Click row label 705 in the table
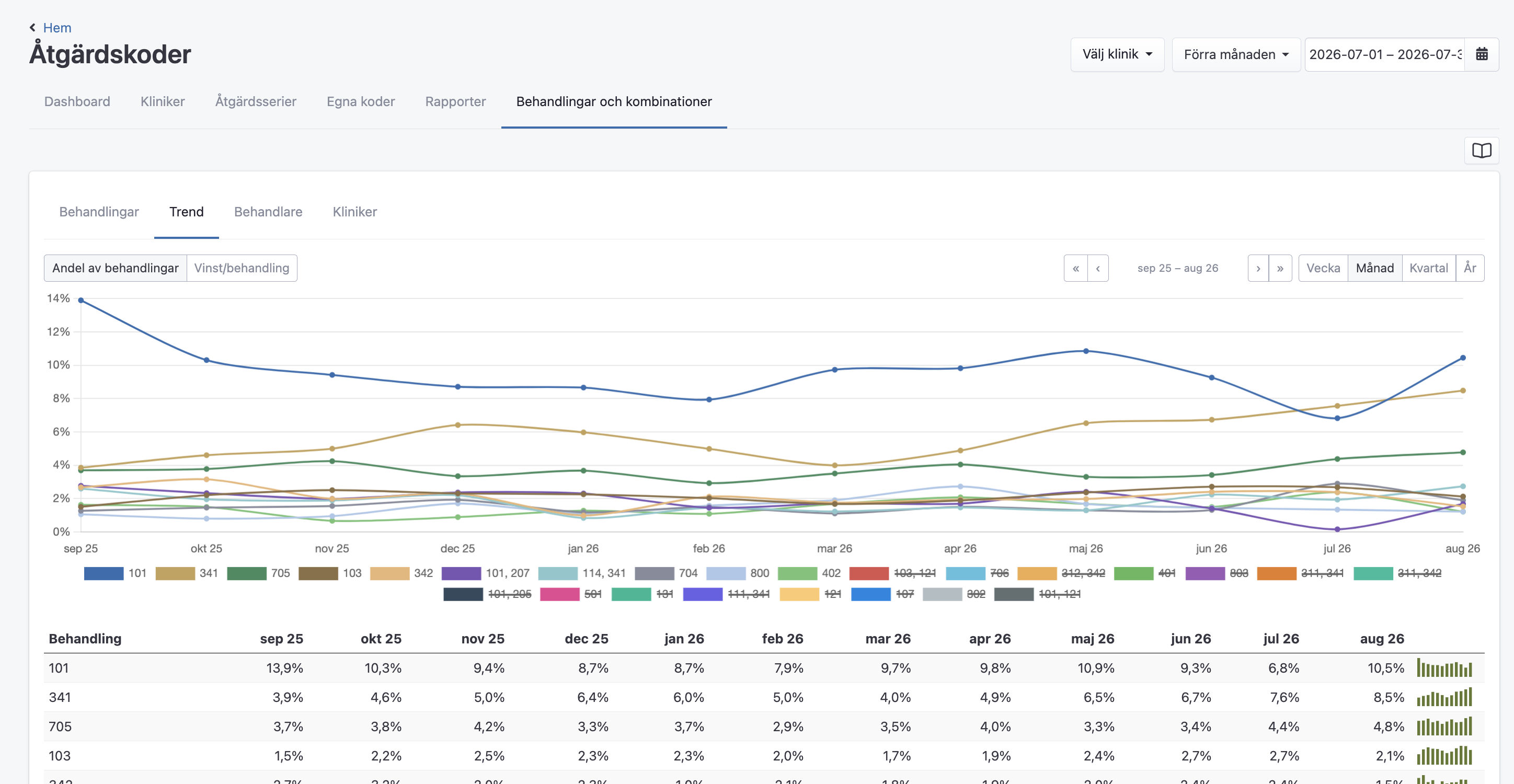Image resolution: width=1514 pixels, height=784 pixels. [60, 727]
